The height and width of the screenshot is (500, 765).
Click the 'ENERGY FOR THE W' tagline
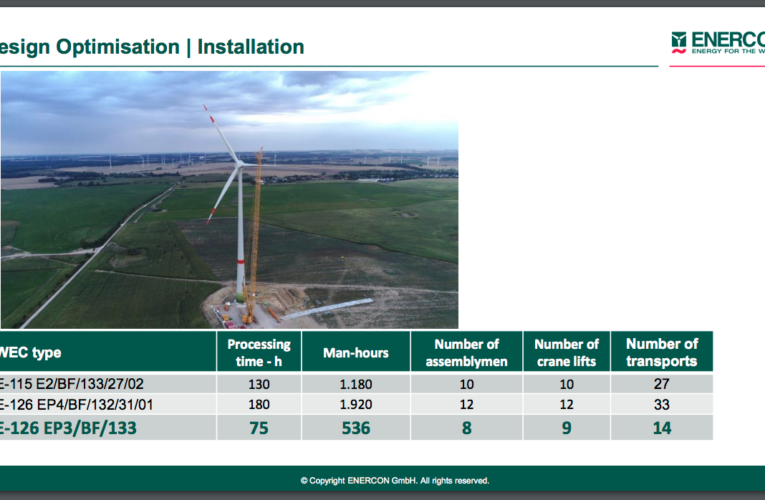point(728,51)
